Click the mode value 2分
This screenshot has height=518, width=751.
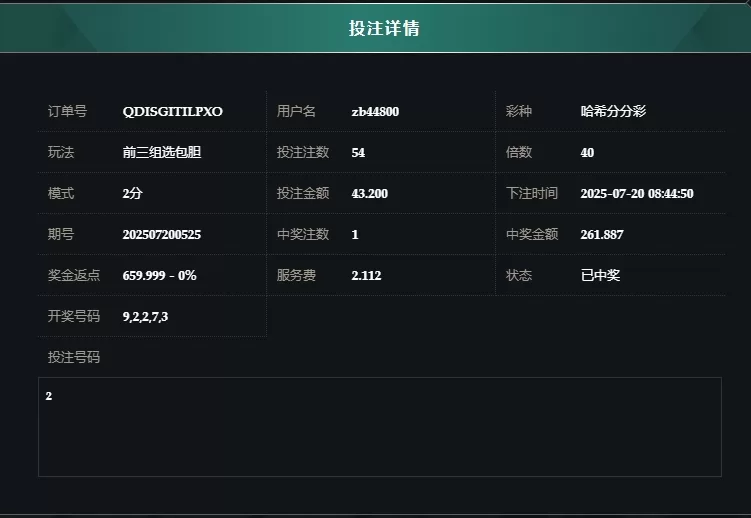(133, 193)
